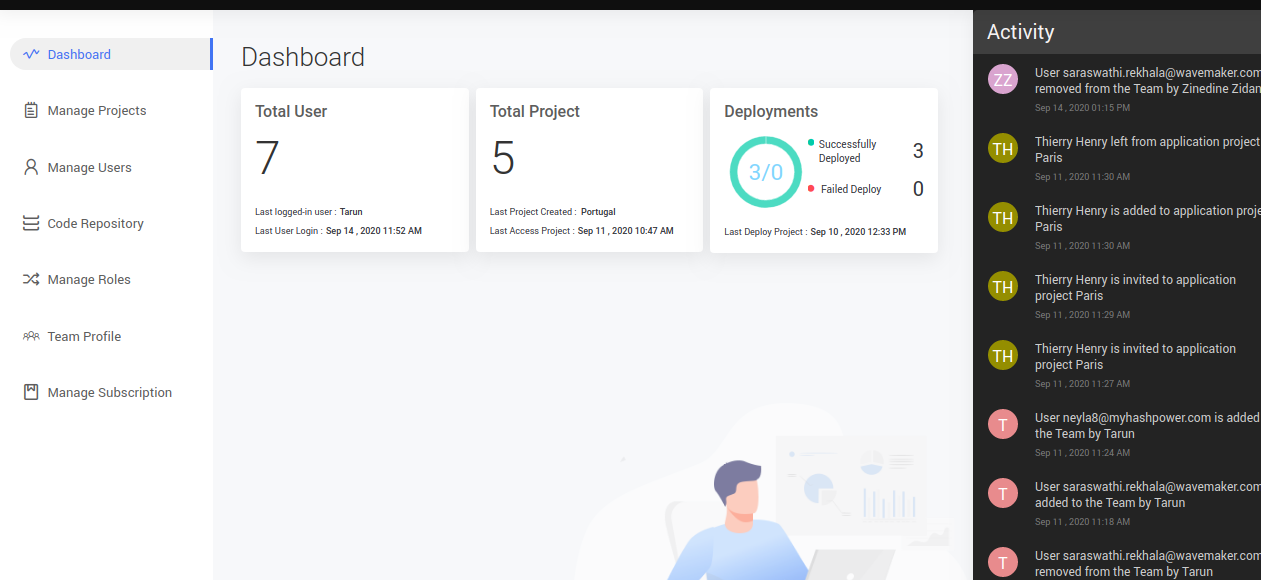This screenshot has height=580, width=1261.
Task: Click the Manage Roles shuffle icon
Action: coord(31,280)
